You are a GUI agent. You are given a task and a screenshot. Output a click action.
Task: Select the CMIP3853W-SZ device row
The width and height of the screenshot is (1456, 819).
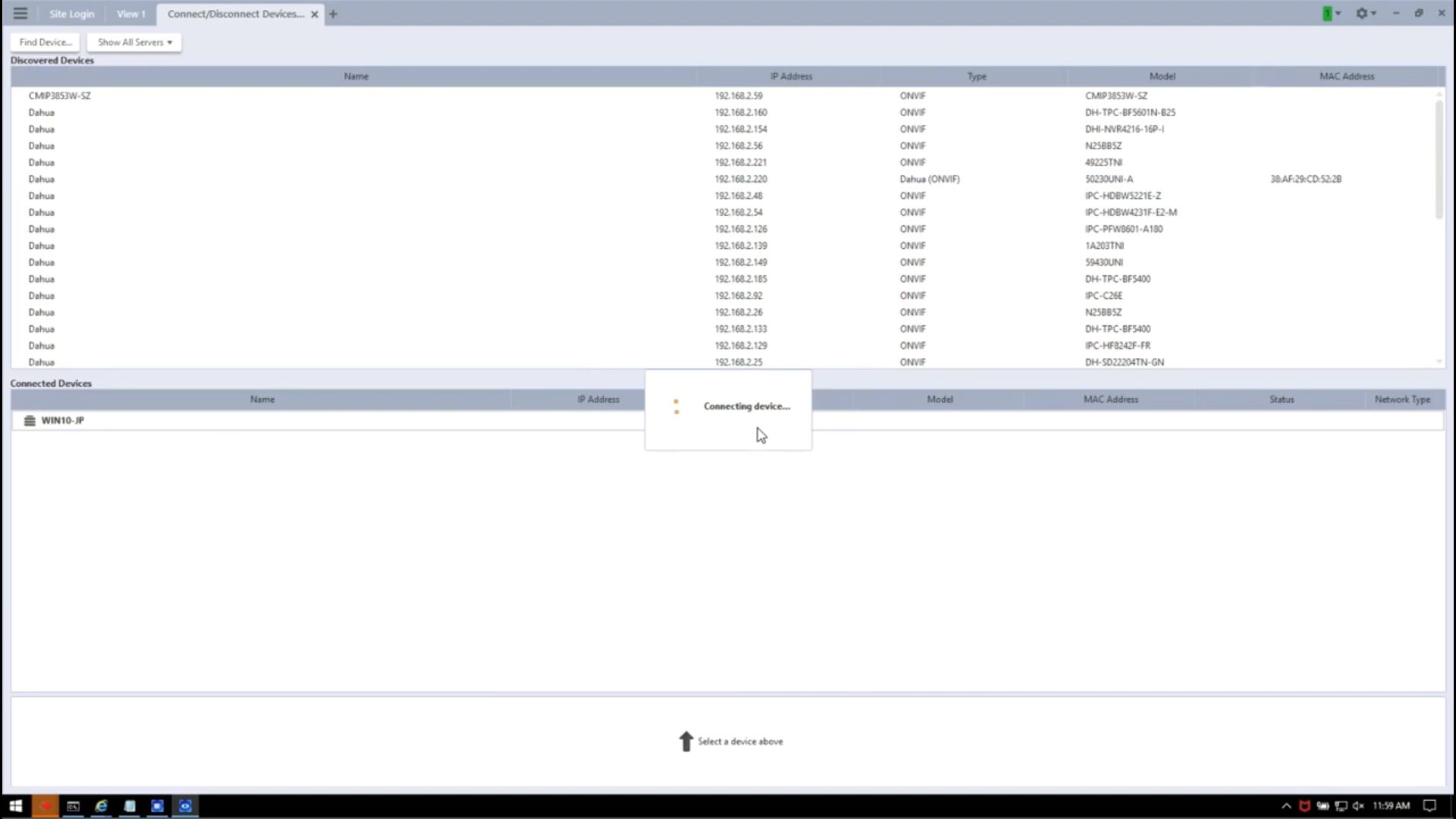(59, 96)
